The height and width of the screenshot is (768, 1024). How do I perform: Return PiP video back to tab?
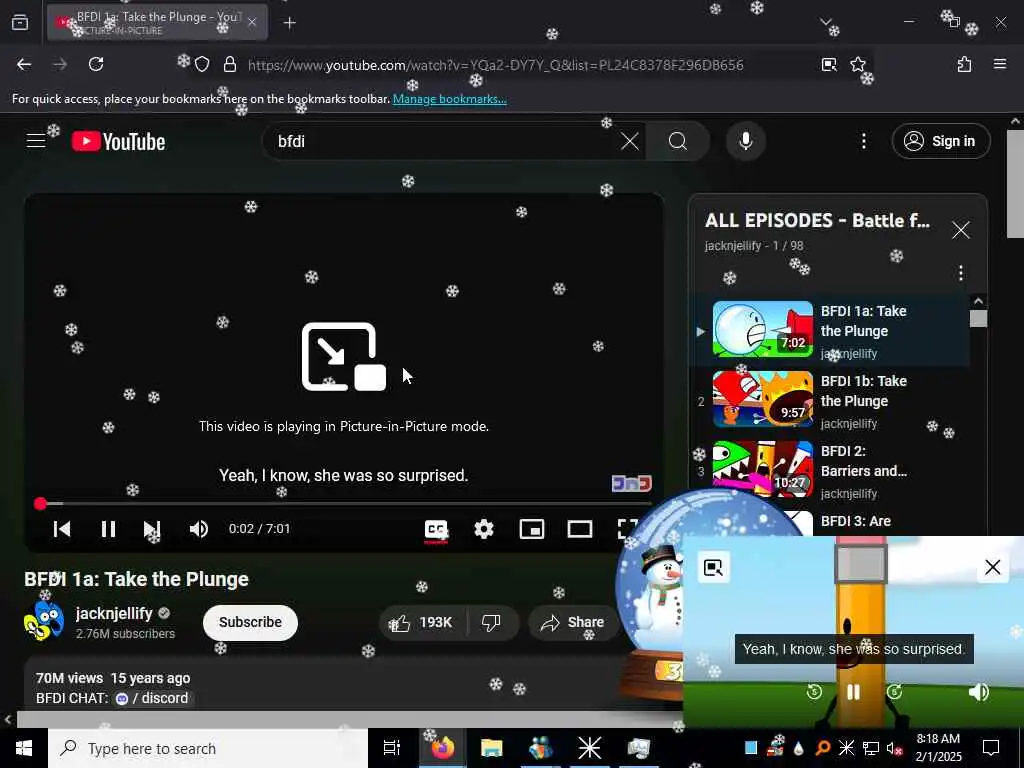point(712,567)
